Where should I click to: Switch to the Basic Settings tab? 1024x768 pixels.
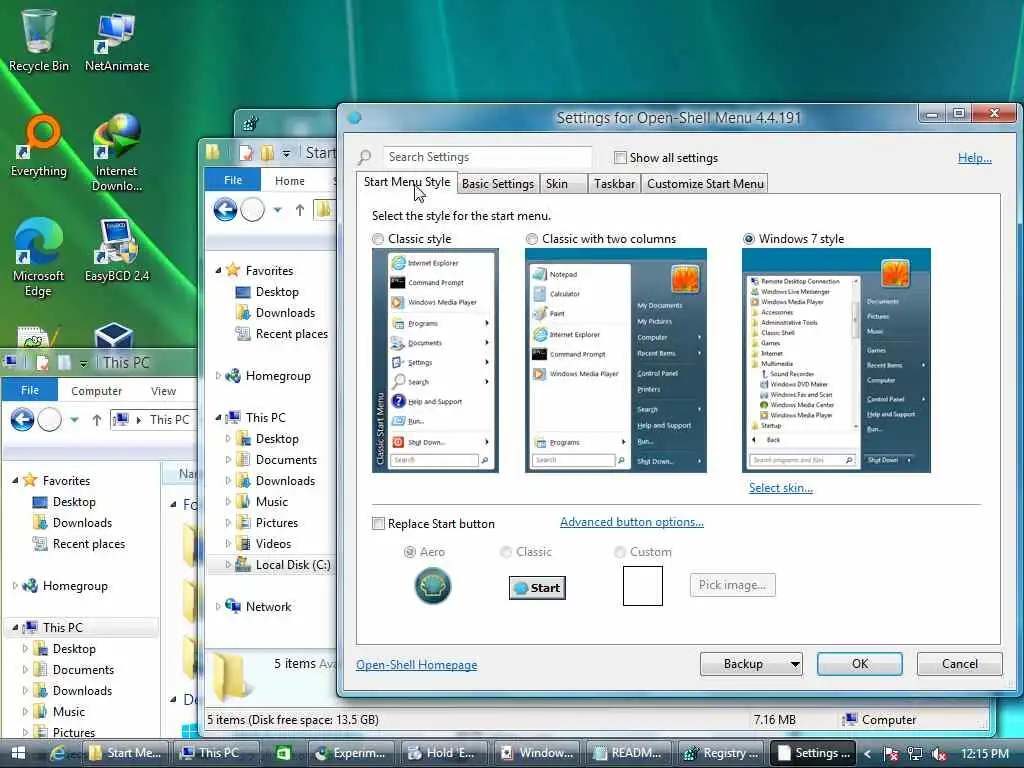click(498, 184)
